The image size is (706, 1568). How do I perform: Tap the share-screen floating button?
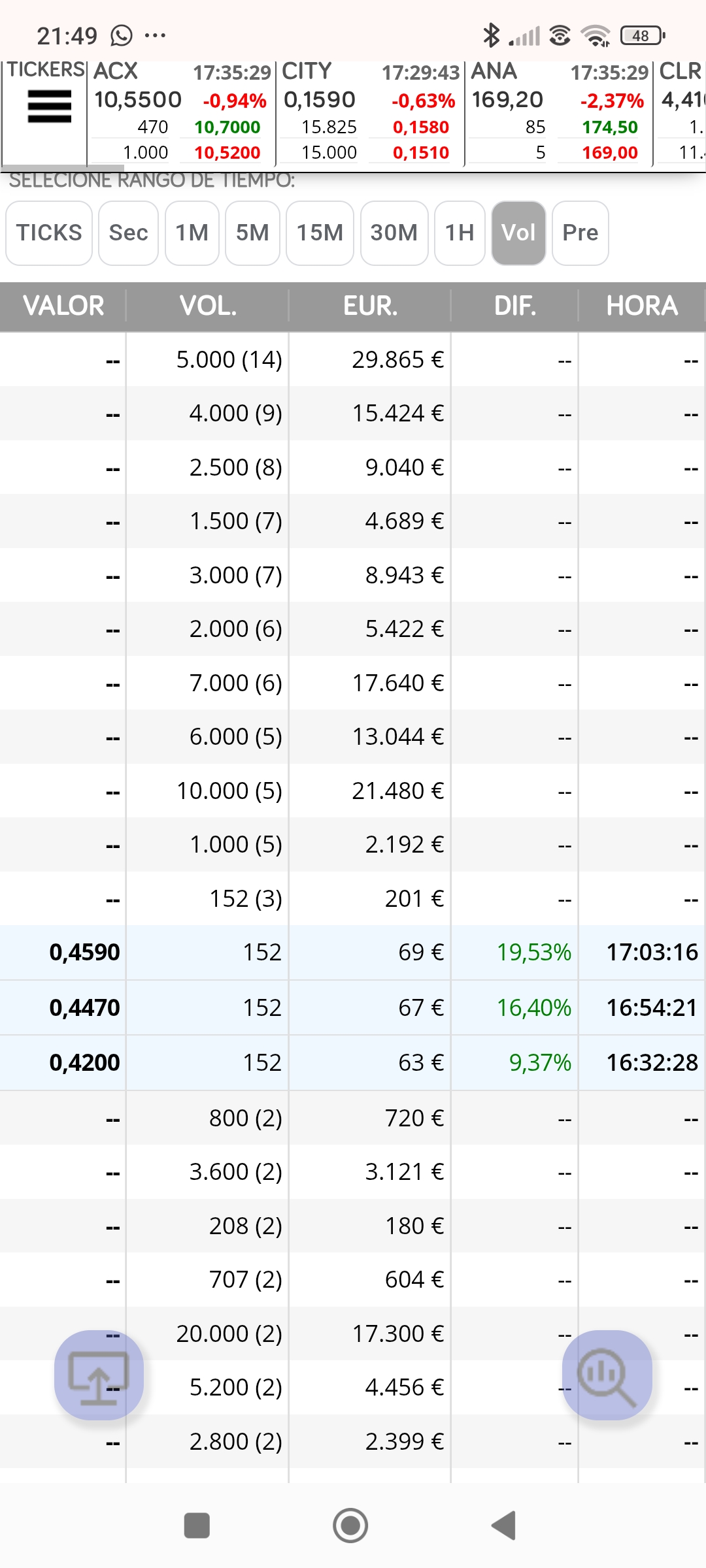click(x=99, y=1375)
